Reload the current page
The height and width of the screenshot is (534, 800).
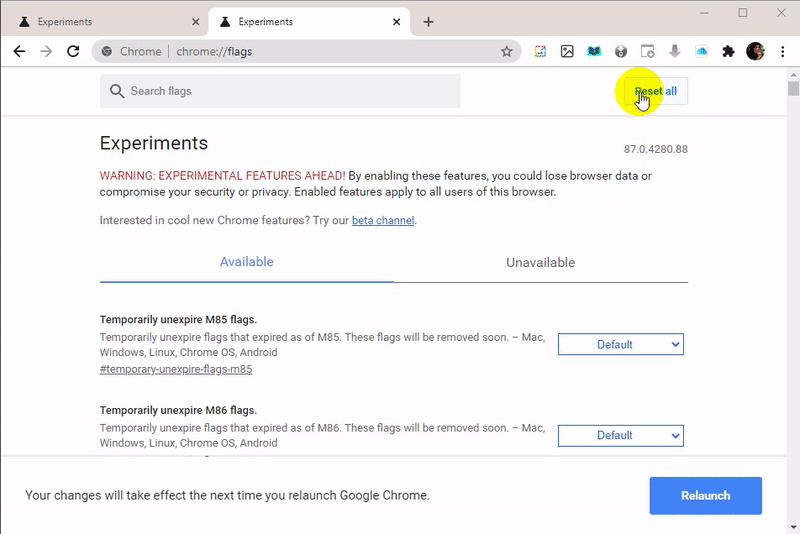pyautogui.click(x=73, y=51)
